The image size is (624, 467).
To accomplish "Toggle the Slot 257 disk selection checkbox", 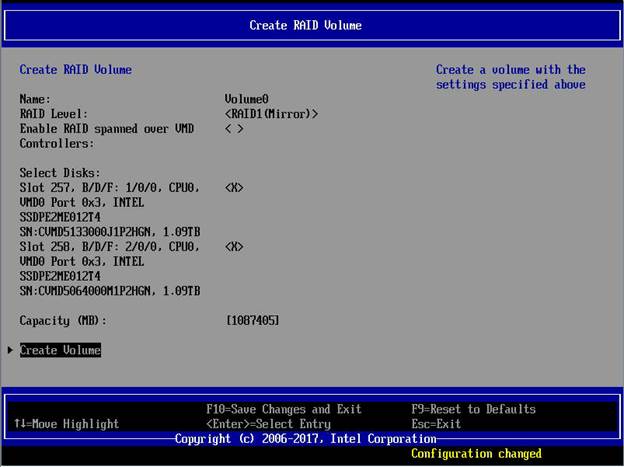I will point(234,188).
